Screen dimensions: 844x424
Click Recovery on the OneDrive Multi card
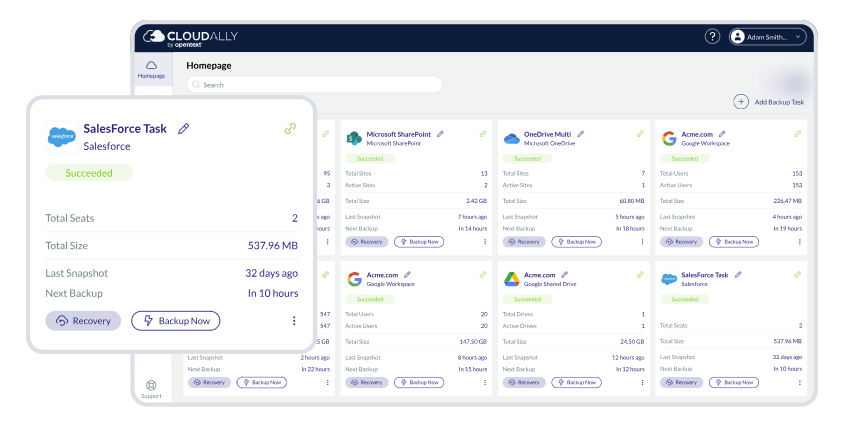[x=524, y=242]
